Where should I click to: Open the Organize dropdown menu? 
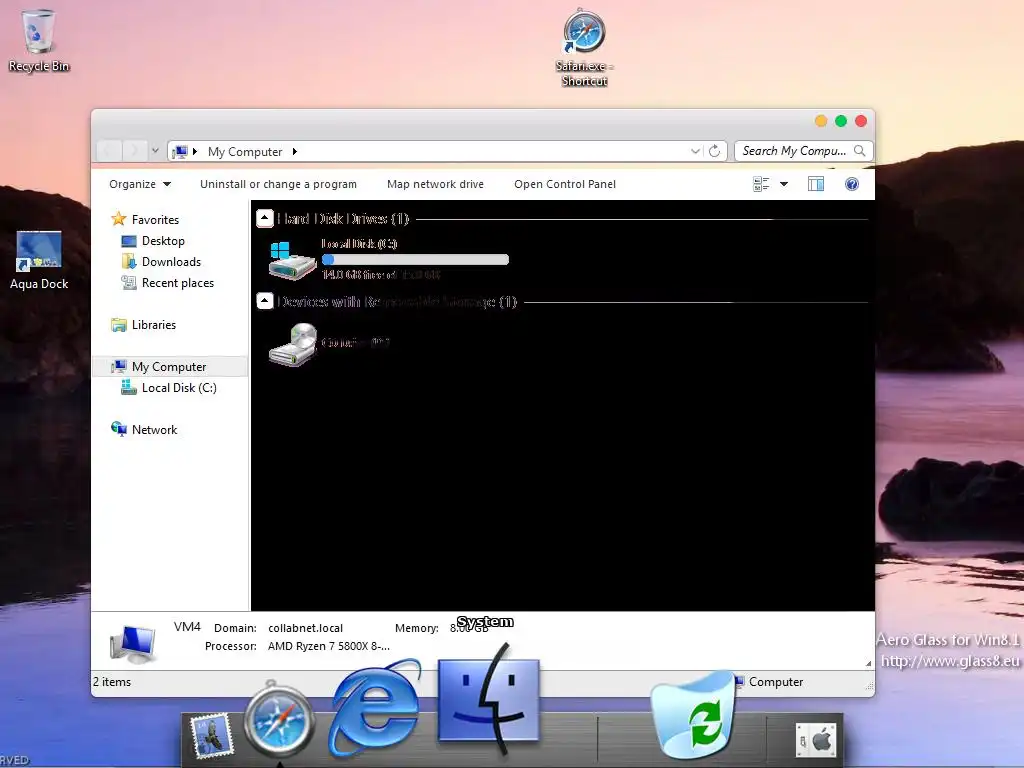point(140,184)
